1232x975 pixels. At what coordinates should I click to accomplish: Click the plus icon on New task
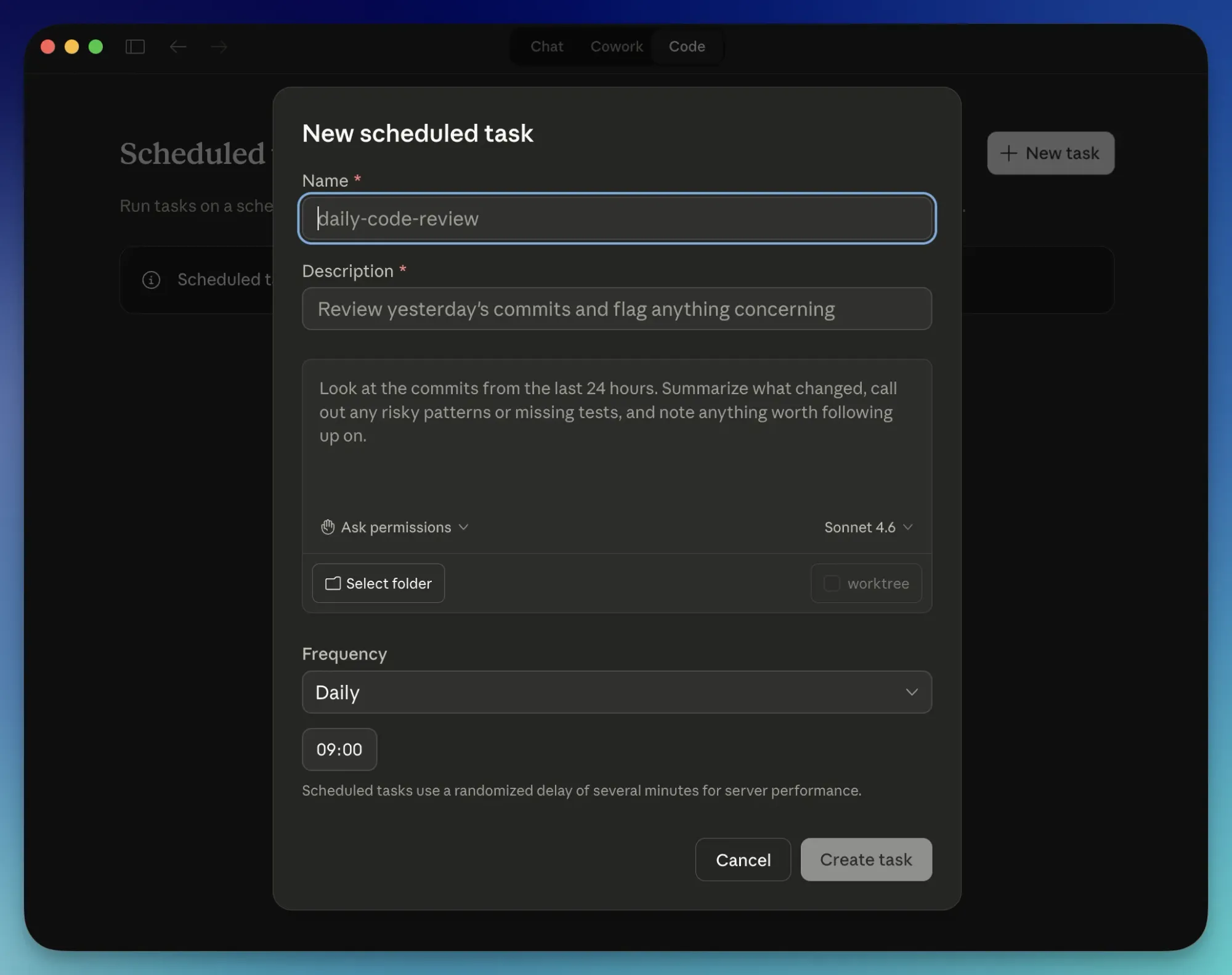click(1008, 153)
